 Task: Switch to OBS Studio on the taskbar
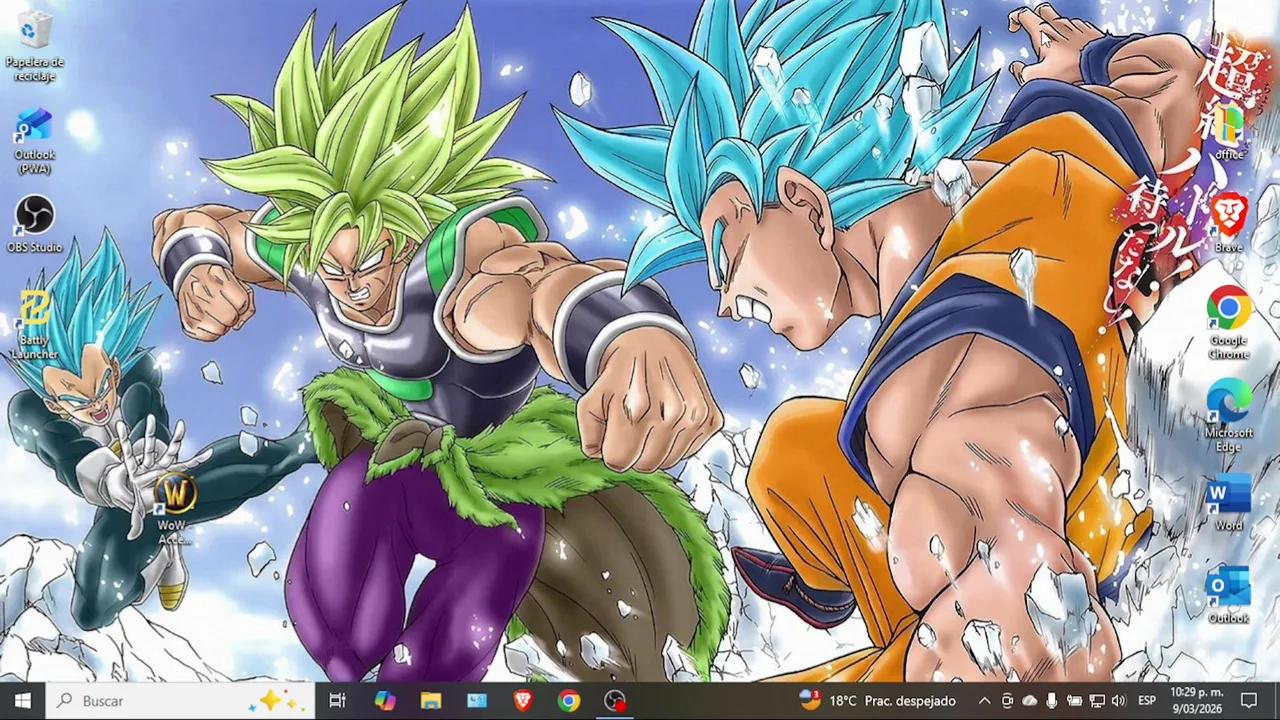point(614,700)
